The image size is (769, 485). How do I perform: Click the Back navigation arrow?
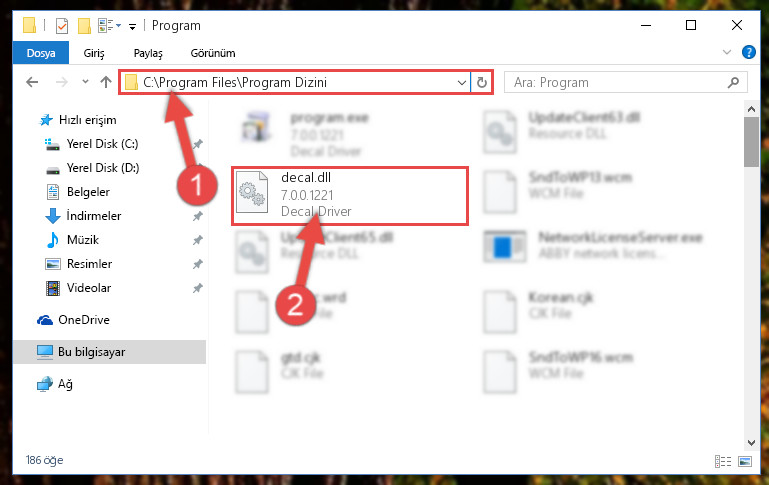[x=32, y=82]
